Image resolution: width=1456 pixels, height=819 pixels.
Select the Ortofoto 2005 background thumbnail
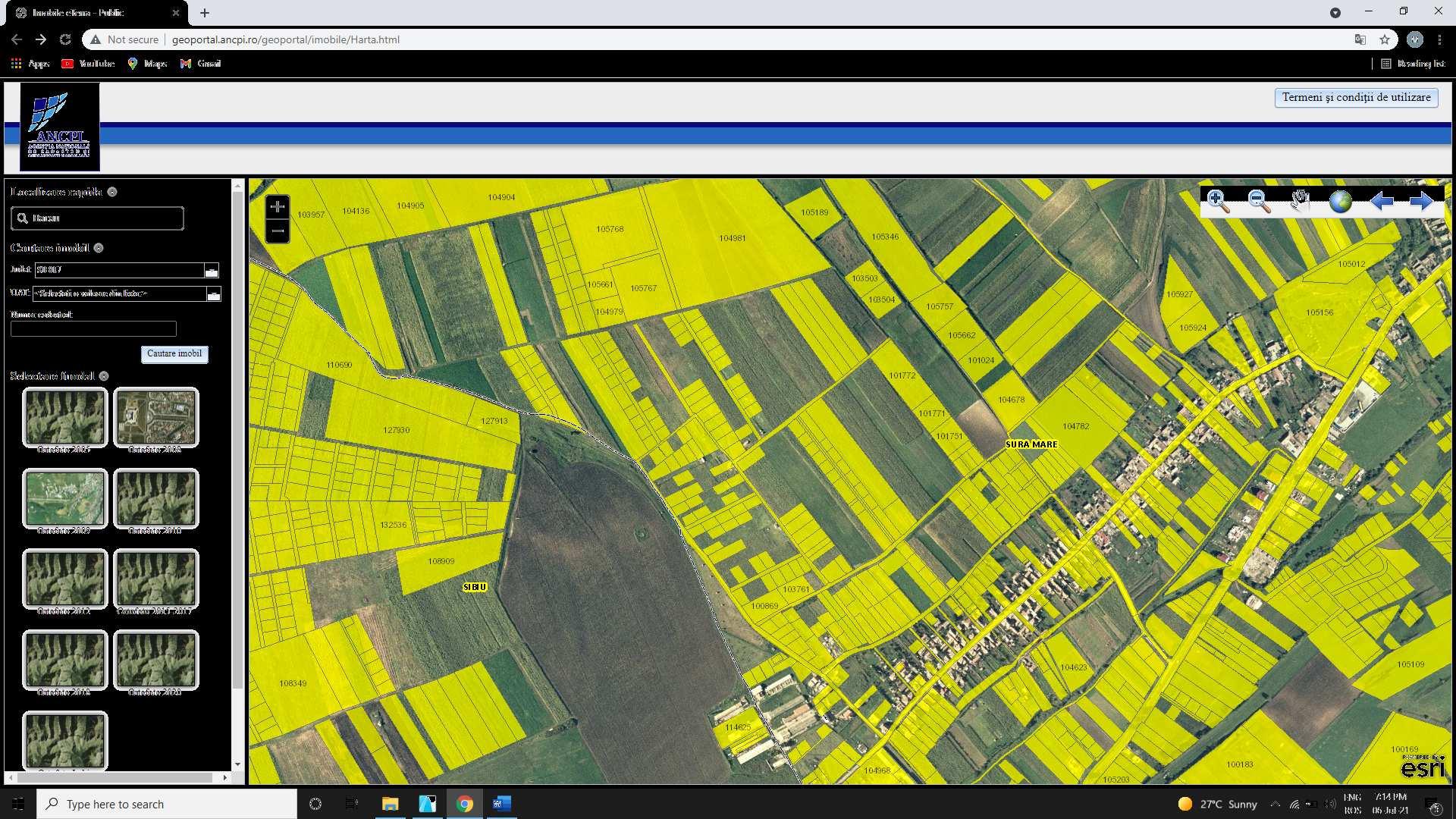(64, 418)
